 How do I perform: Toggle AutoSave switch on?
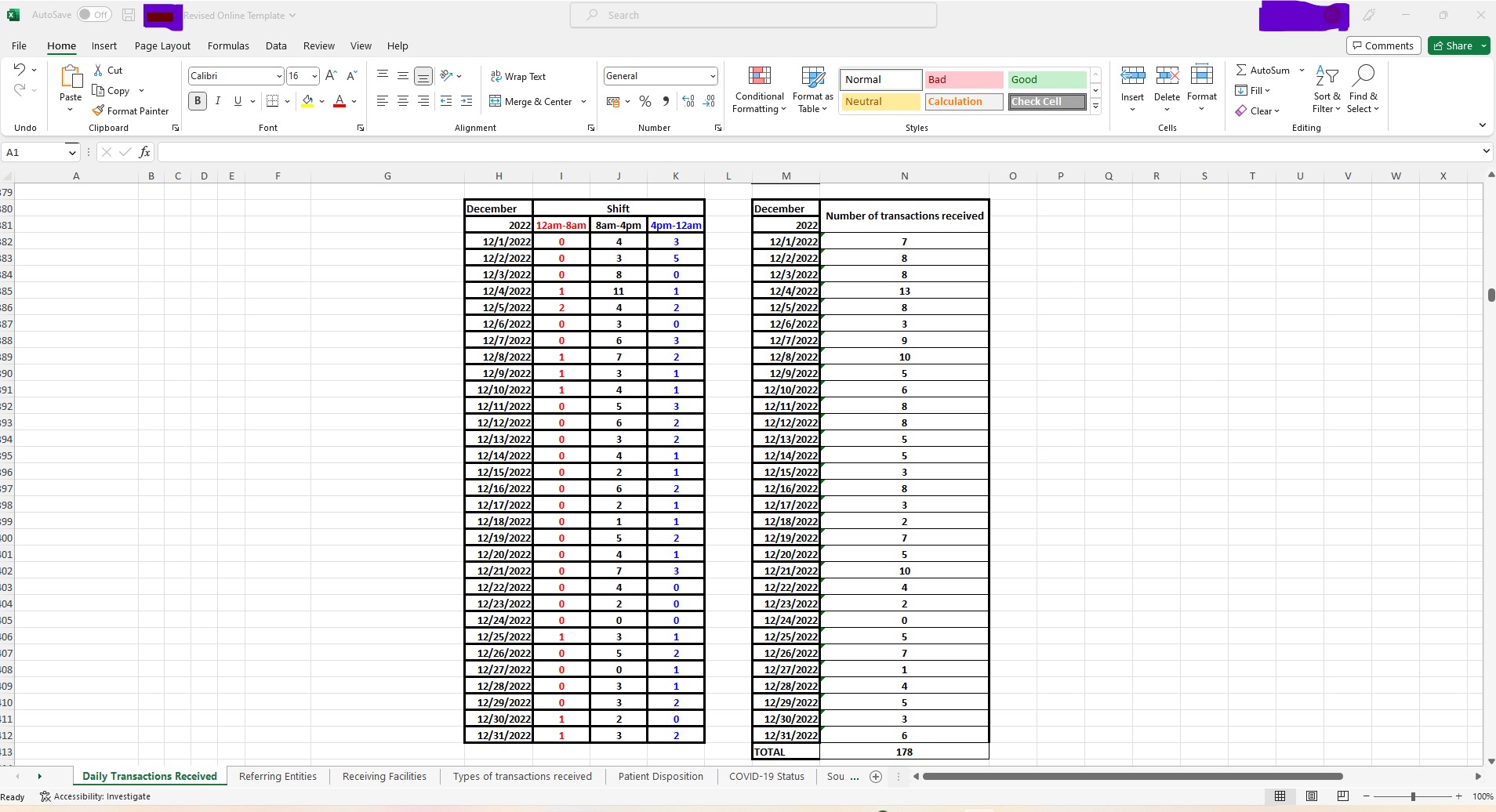(94, 15)
